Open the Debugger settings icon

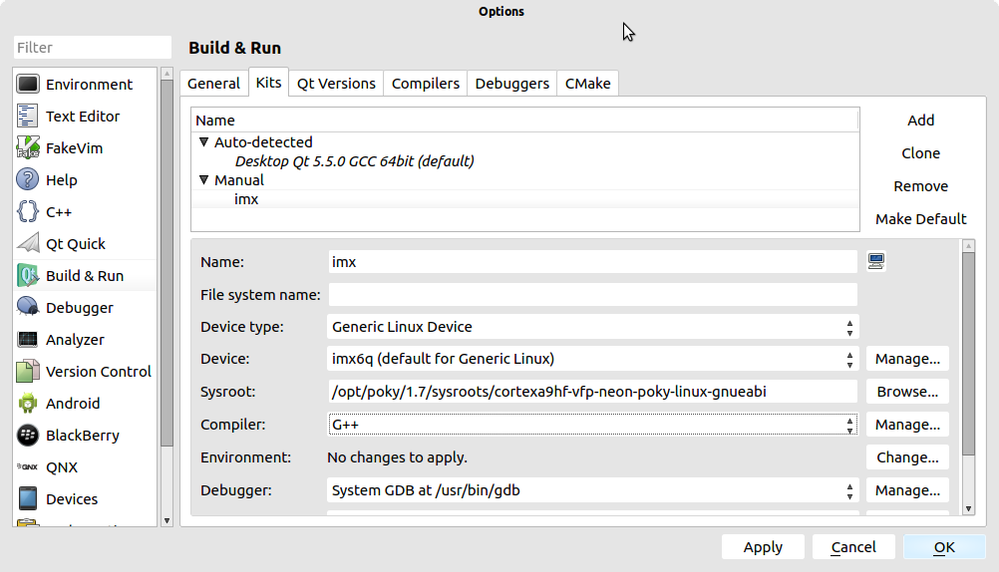pos(28,308)
